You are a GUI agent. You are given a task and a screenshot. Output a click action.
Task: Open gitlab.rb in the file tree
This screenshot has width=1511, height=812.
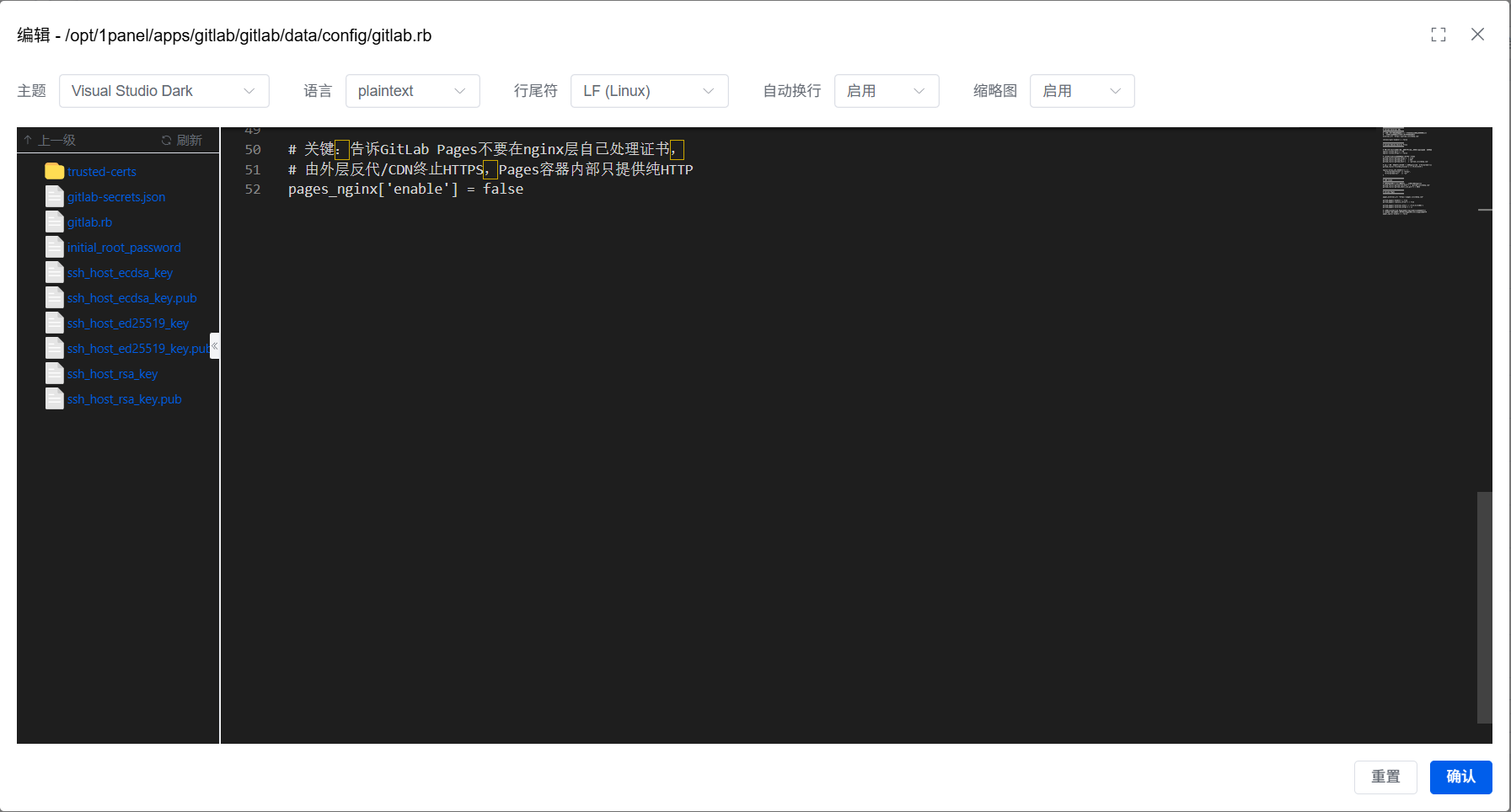(x=89, y=222)
